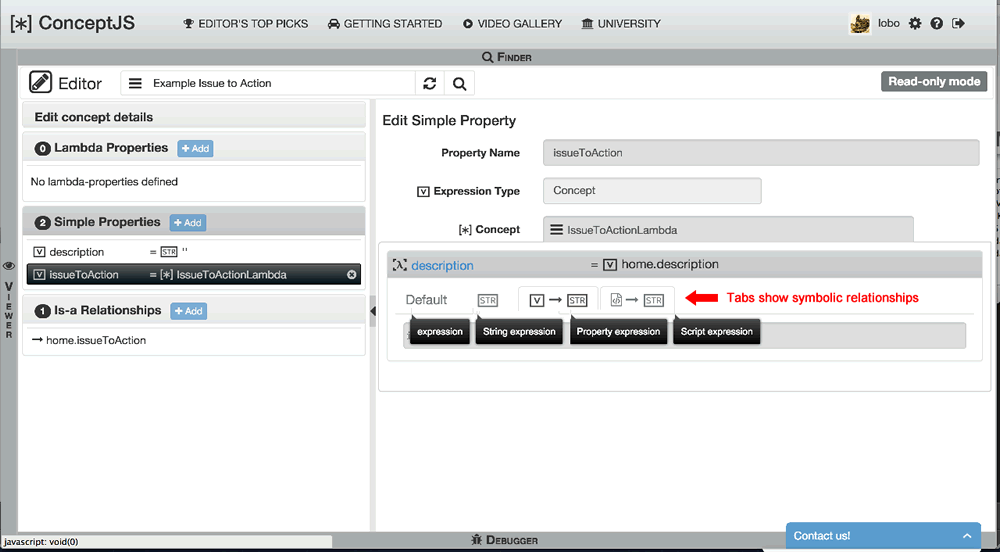Viewport: 1000px width, 552px height.
Task: Click Simple Properties count badge
Action: [43, 222]
